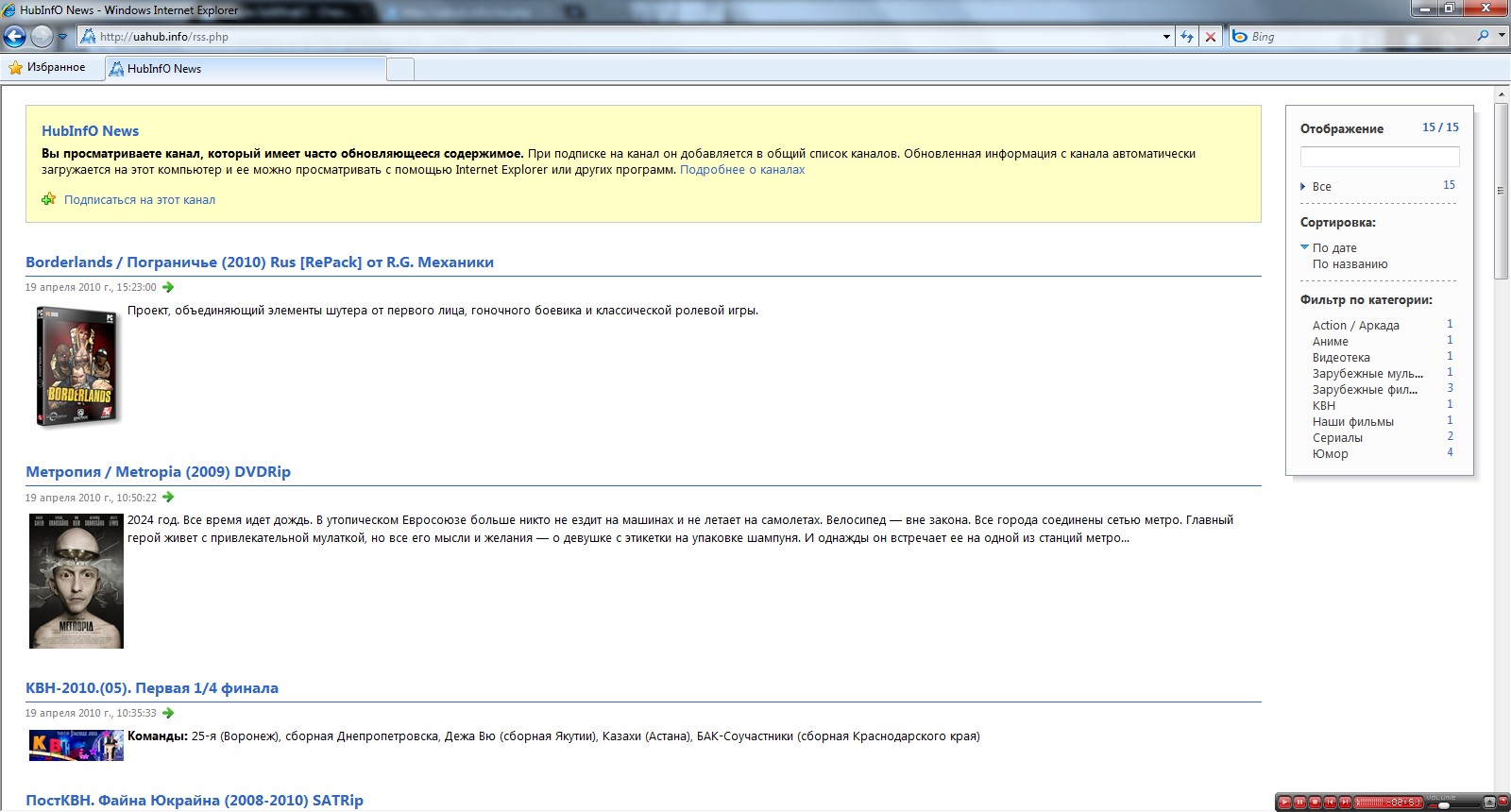Pause playback in the mini media player

point(1299,803)
